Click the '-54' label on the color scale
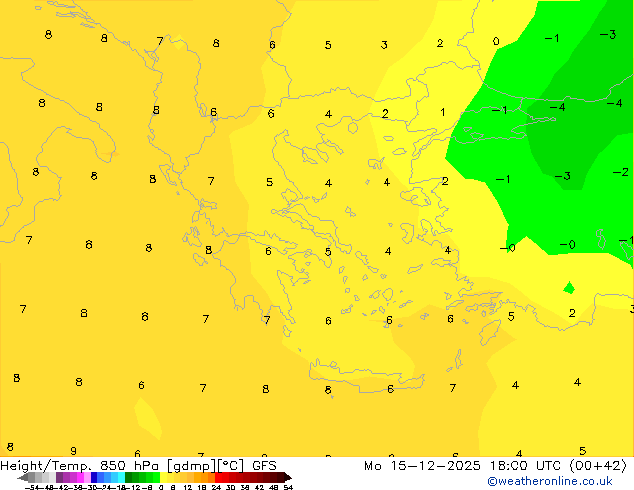634x490 pixels. pyautogui.click(x=30, y=487)
